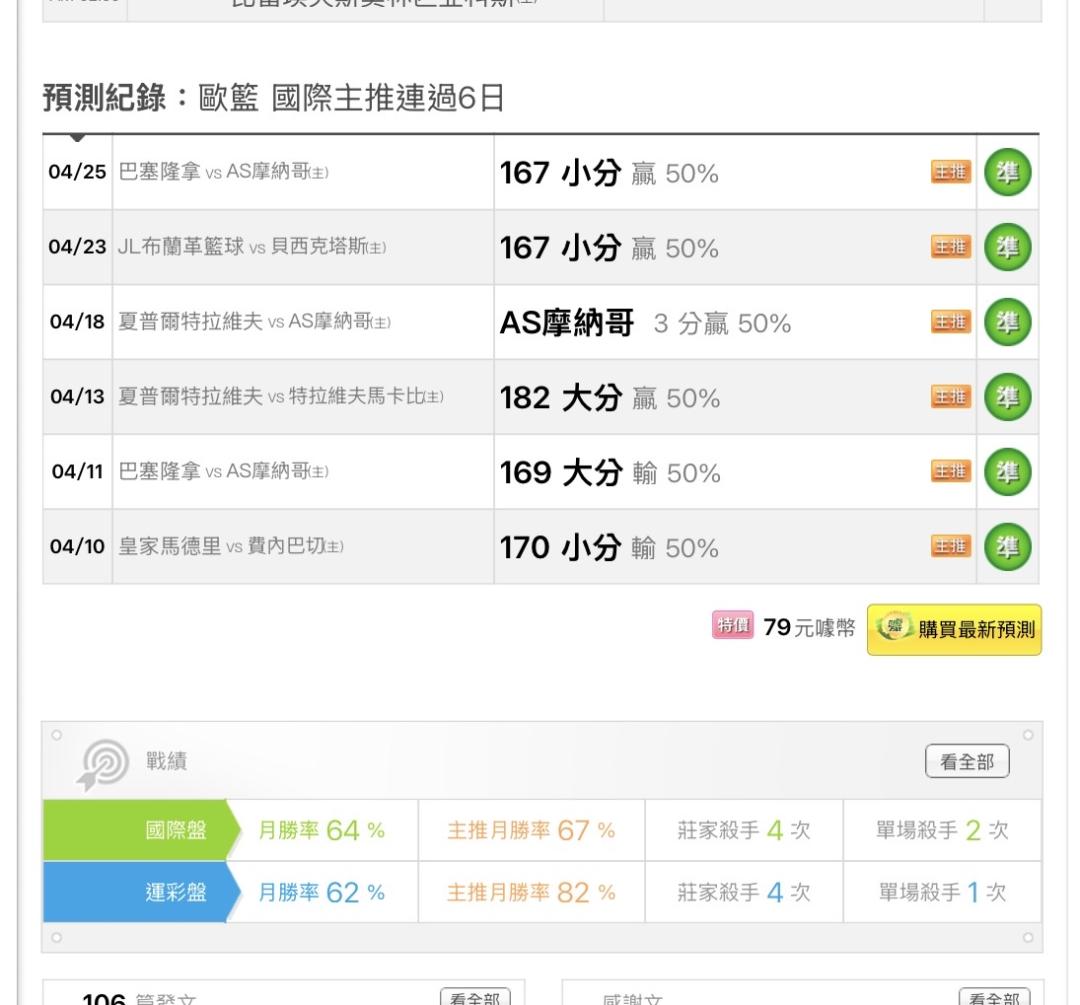Click 主推月勝率 82% in 運彩盤 row

(530, 892)
